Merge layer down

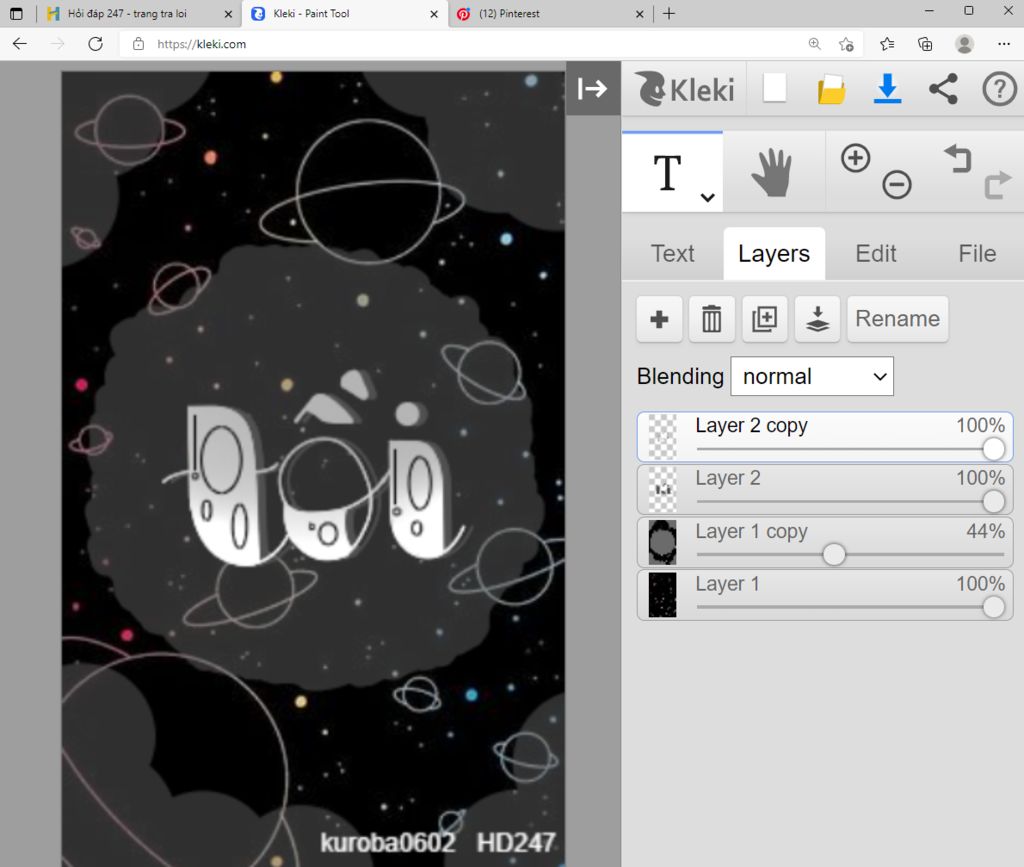(x=817, y=319)
